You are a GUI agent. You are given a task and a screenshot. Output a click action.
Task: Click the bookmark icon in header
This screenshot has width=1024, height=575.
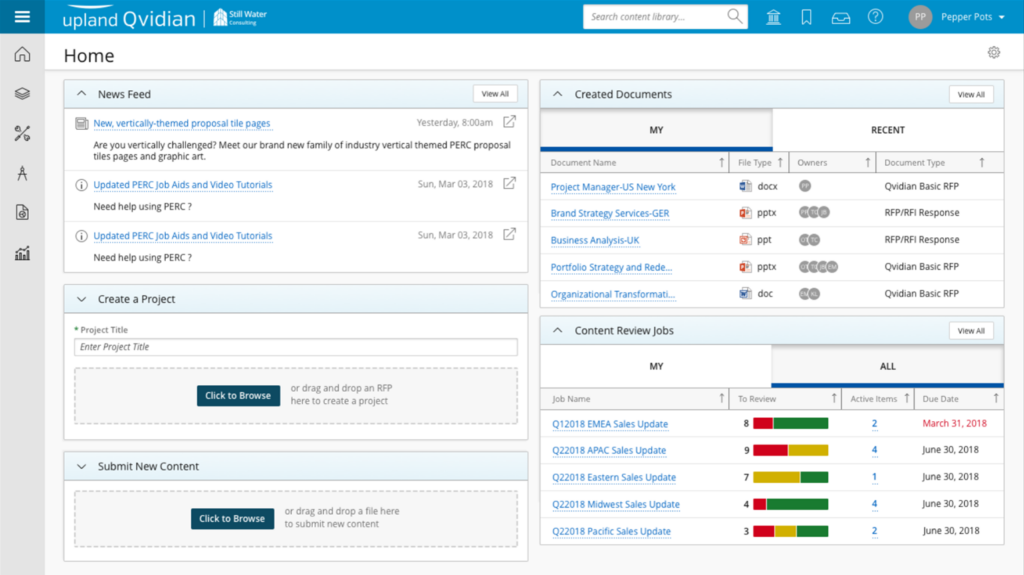pyautogui.click(x=807, y=17)
